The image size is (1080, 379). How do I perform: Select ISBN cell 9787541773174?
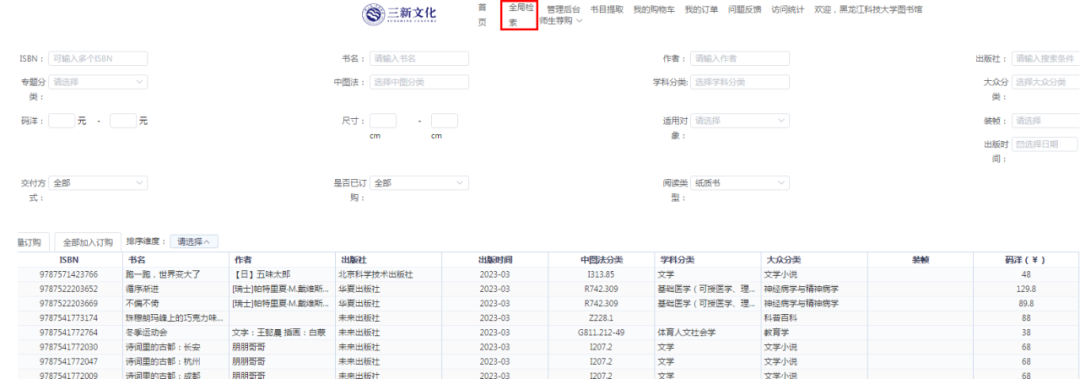(69, 318)
